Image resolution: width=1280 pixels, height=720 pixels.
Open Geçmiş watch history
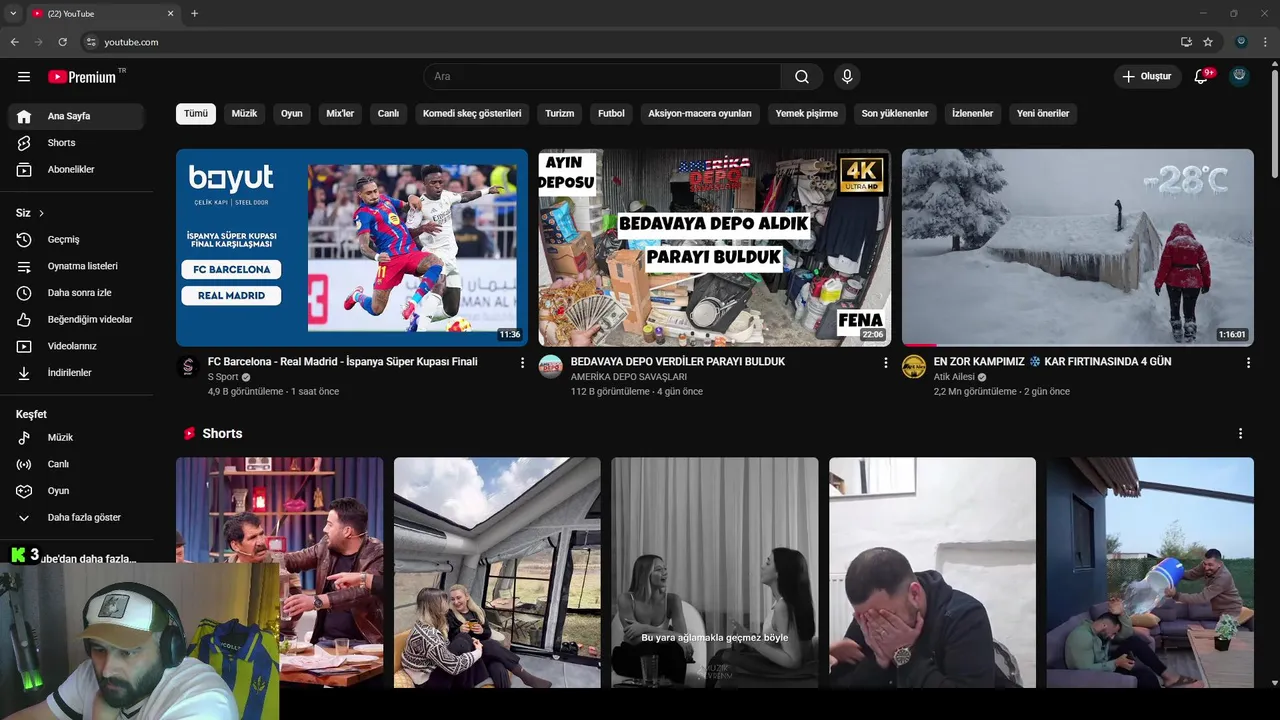(76, 240)
